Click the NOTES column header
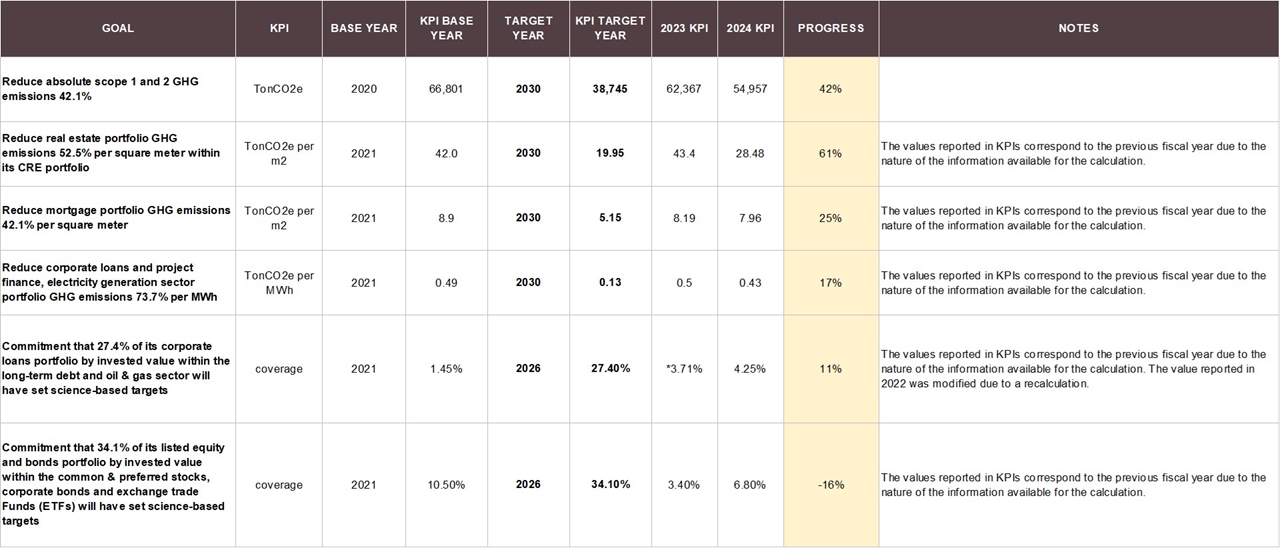 pyautogui.click(x=1078, y=28)
